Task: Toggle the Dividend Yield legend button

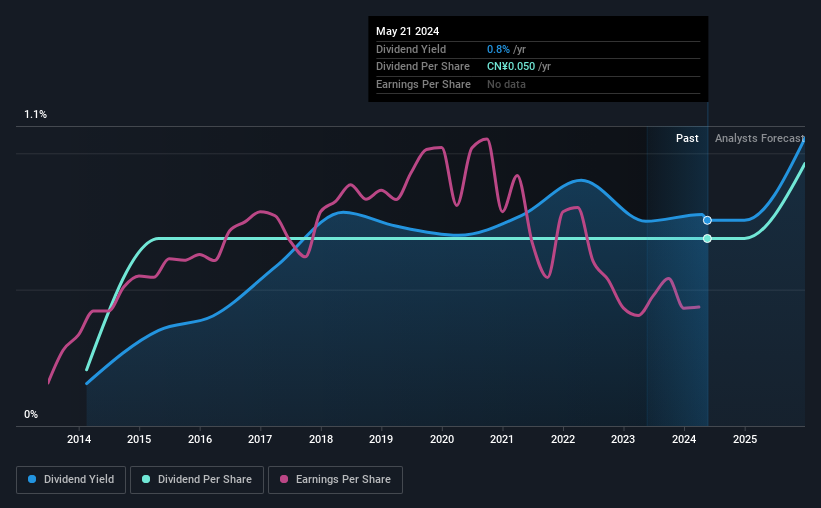Action: tap(71, 480)
